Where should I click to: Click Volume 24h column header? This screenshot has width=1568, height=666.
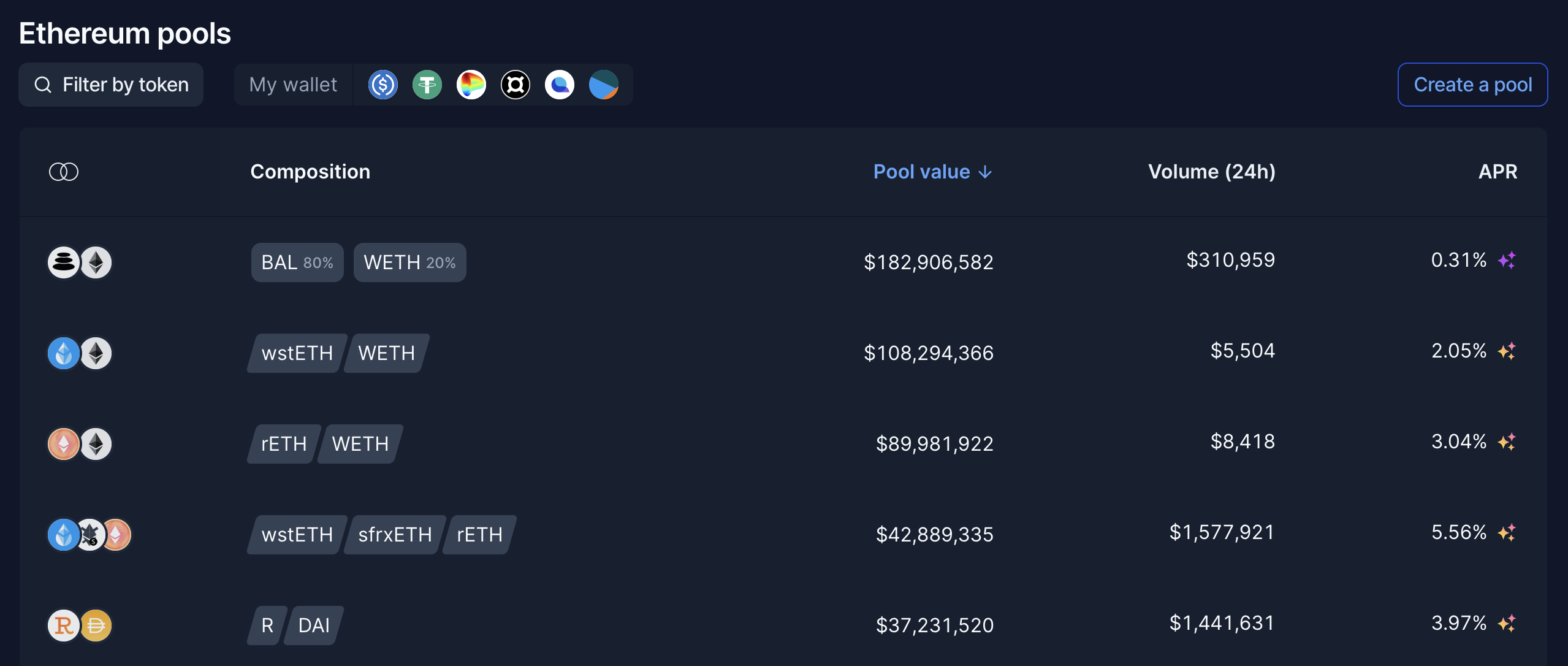click(x=1213, y=170)
